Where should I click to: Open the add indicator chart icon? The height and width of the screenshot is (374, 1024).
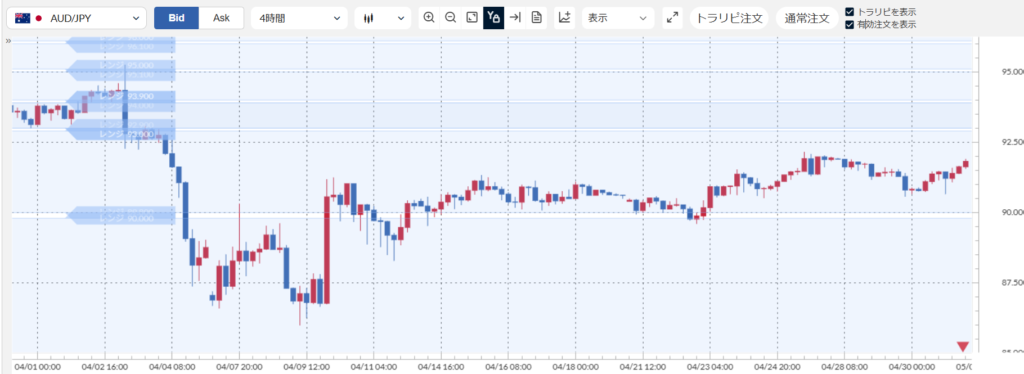[x=565, y=18]
